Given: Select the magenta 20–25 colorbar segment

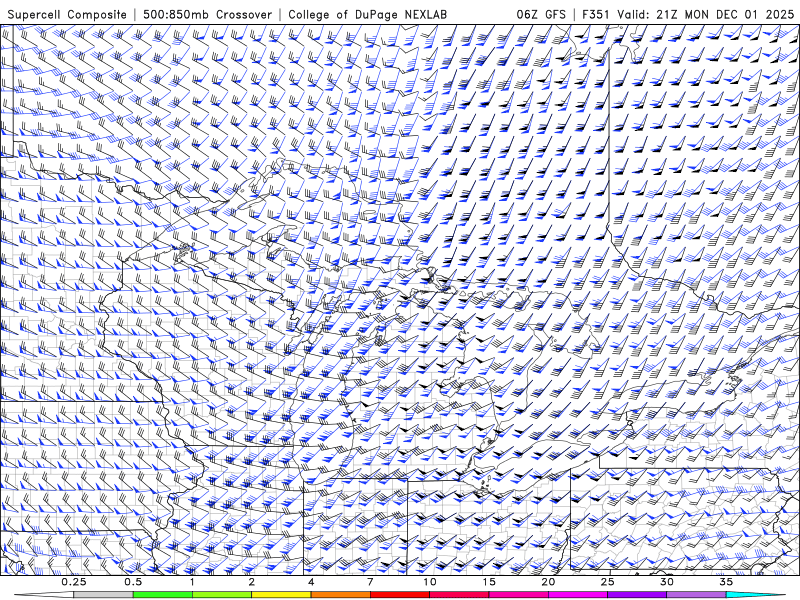Looking at the screenshot, I should pos(578,595).
